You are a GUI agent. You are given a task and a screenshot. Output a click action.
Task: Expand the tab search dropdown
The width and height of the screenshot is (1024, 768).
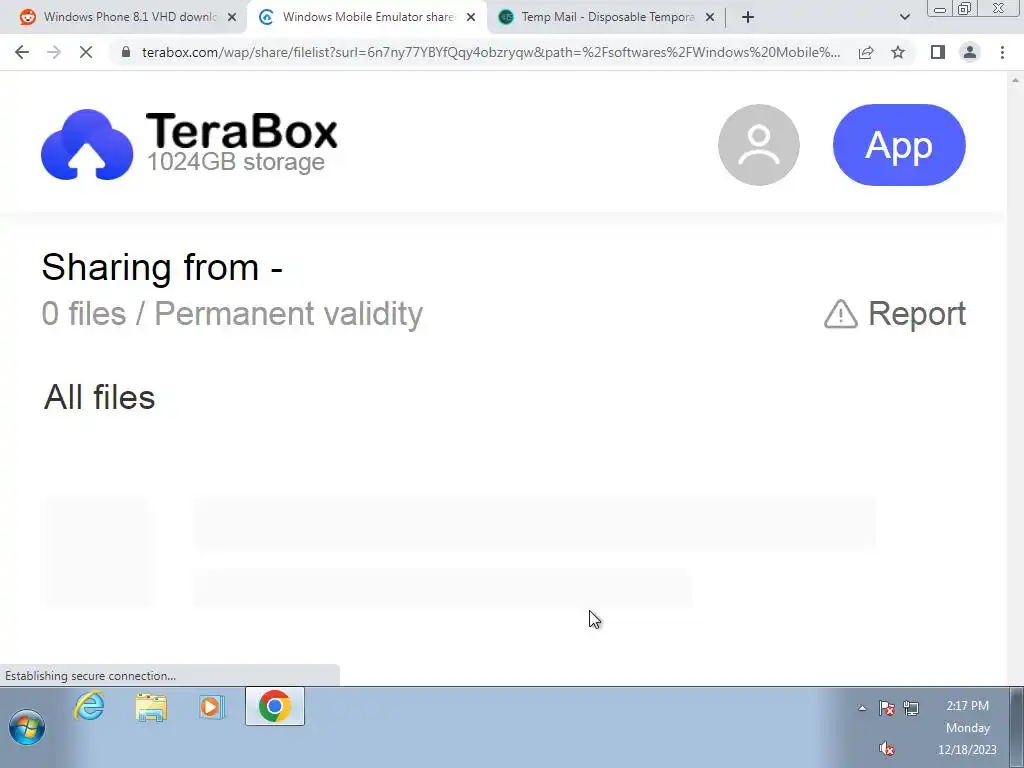904,17
